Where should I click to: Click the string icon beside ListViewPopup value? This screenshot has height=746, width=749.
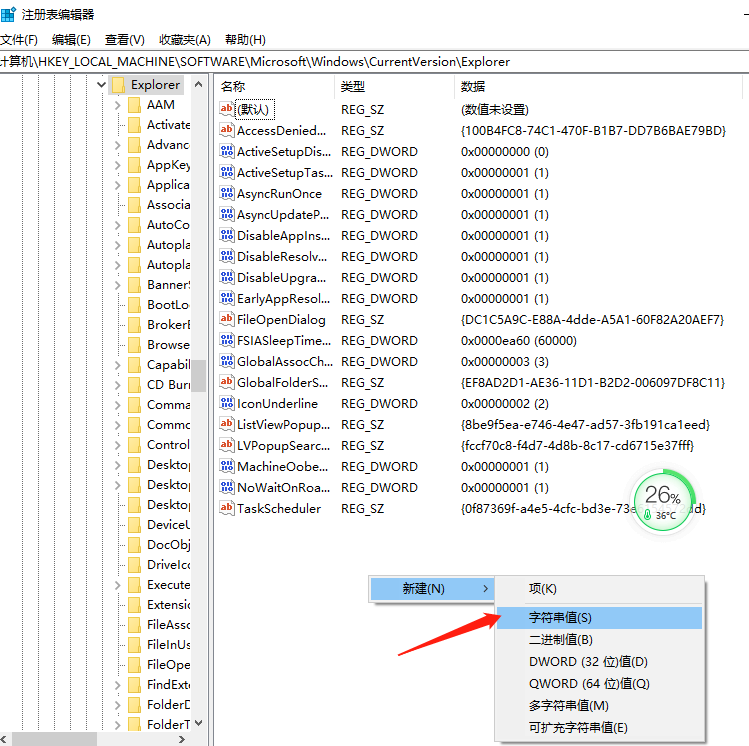point(226,425)
